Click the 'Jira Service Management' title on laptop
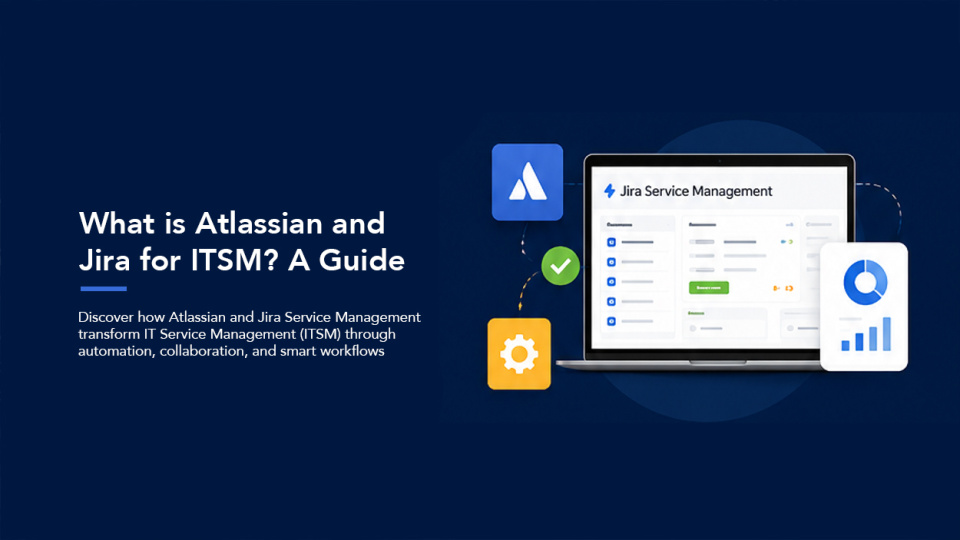This screenshot has width=960, height=540. (696, 191)
